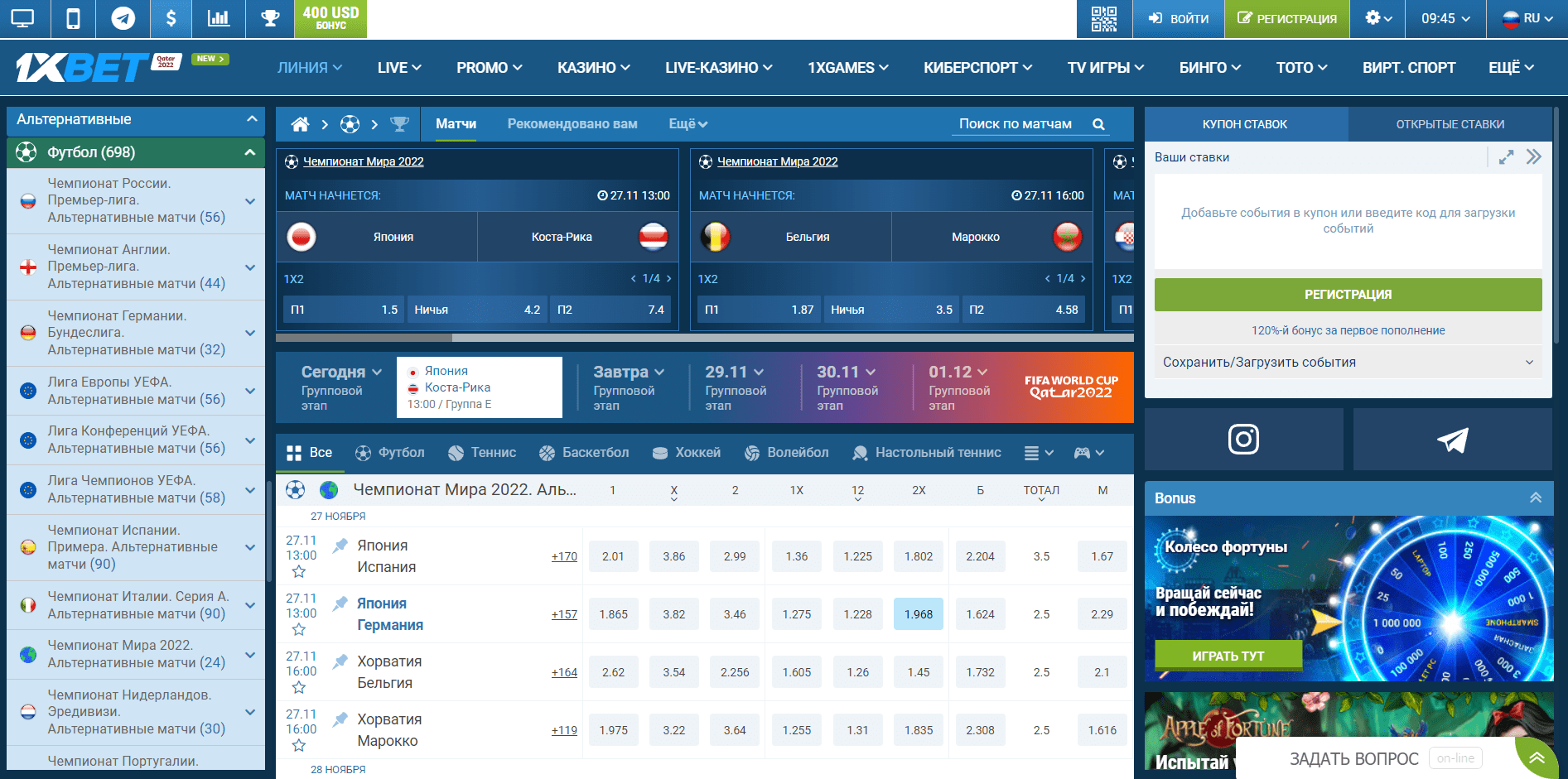The width and height of the screenshot is (1568, 779).
Task: Add Хорватия–Бельгия match to favorites star
Action: [299, 687]
